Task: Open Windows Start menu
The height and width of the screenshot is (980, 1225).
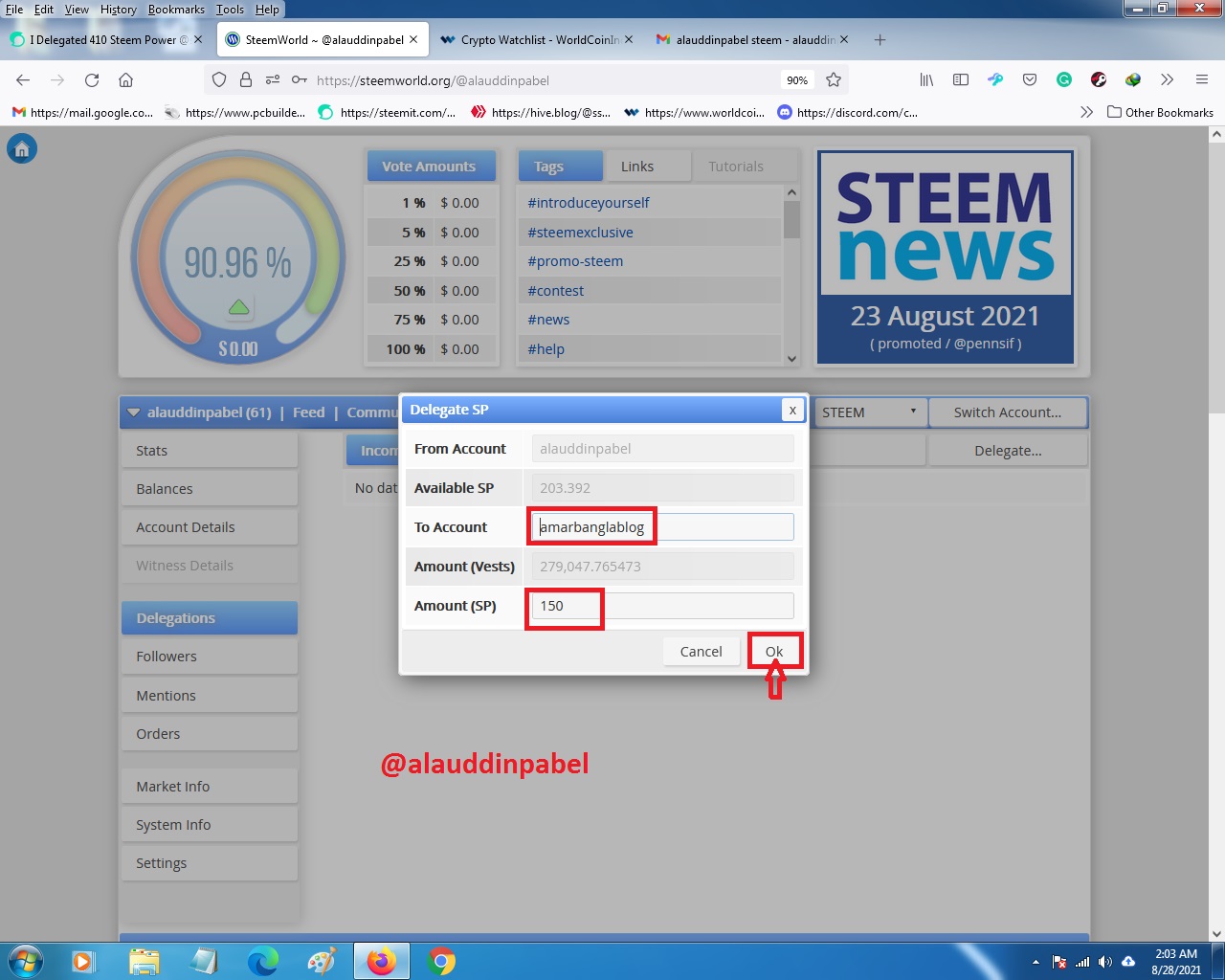Action: point(25,960)
